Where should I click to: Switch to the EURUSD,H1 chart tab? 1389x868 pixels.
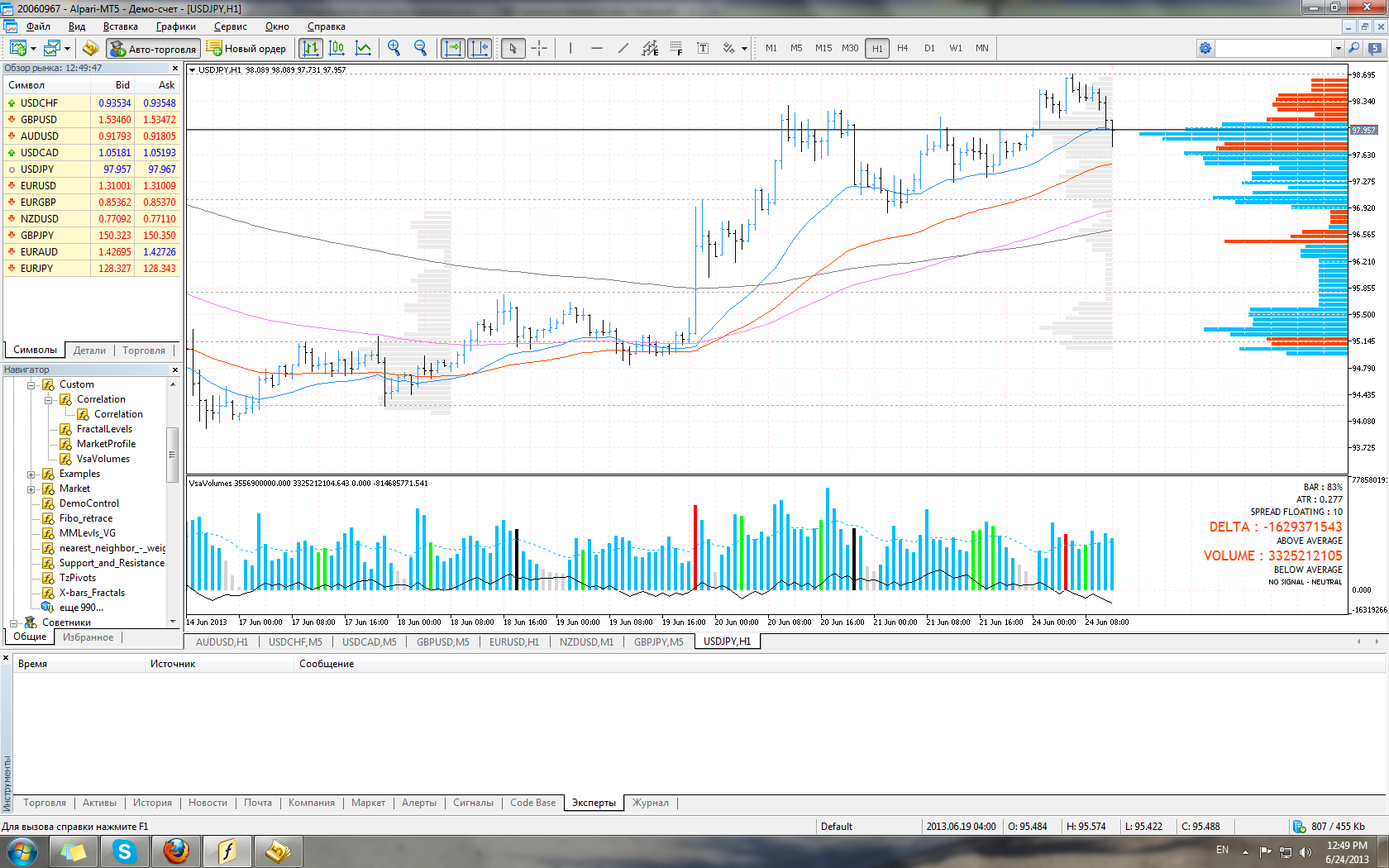pos(513,641)
